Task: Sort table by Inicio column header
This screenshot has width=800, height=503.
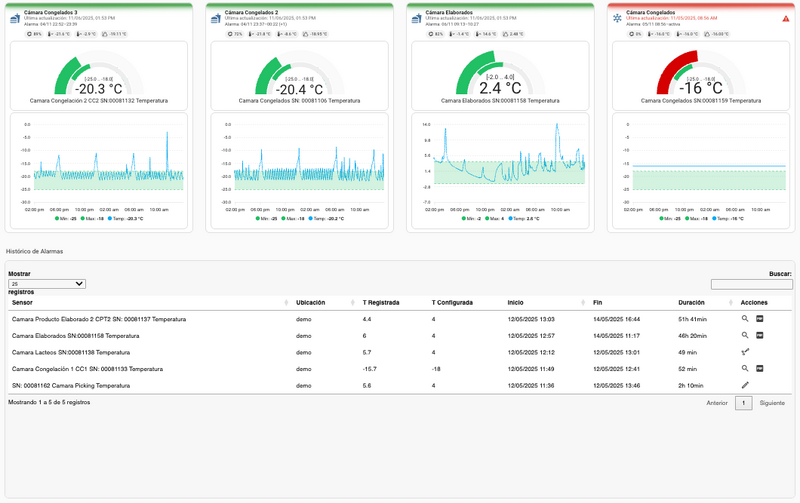Action: coord(516,302)
